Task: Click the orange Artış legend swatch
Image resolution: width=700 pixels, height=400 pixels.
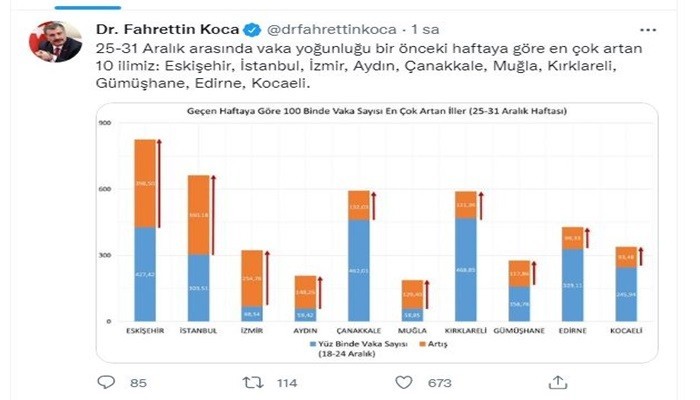Action: (x=423, y=344)
